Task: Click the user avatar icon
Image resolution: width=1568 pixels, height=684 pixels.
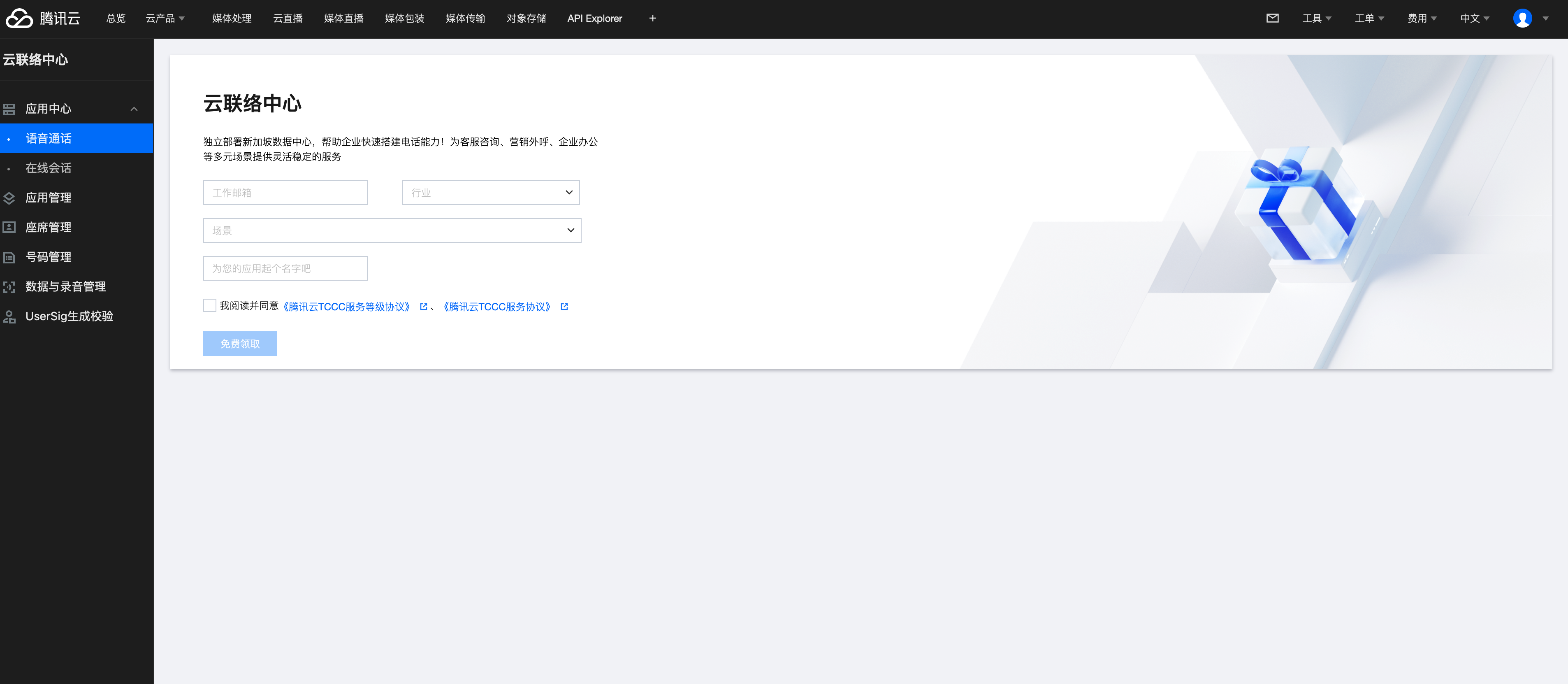Action: pos(1522,18)
